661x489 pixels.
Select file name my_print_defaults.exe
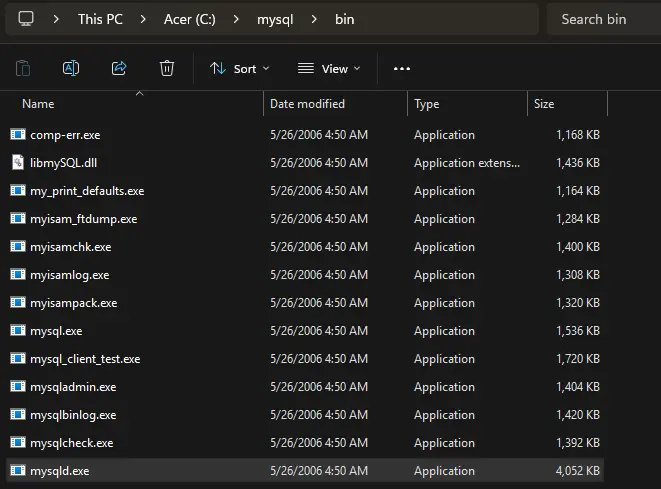pos(87,191)
